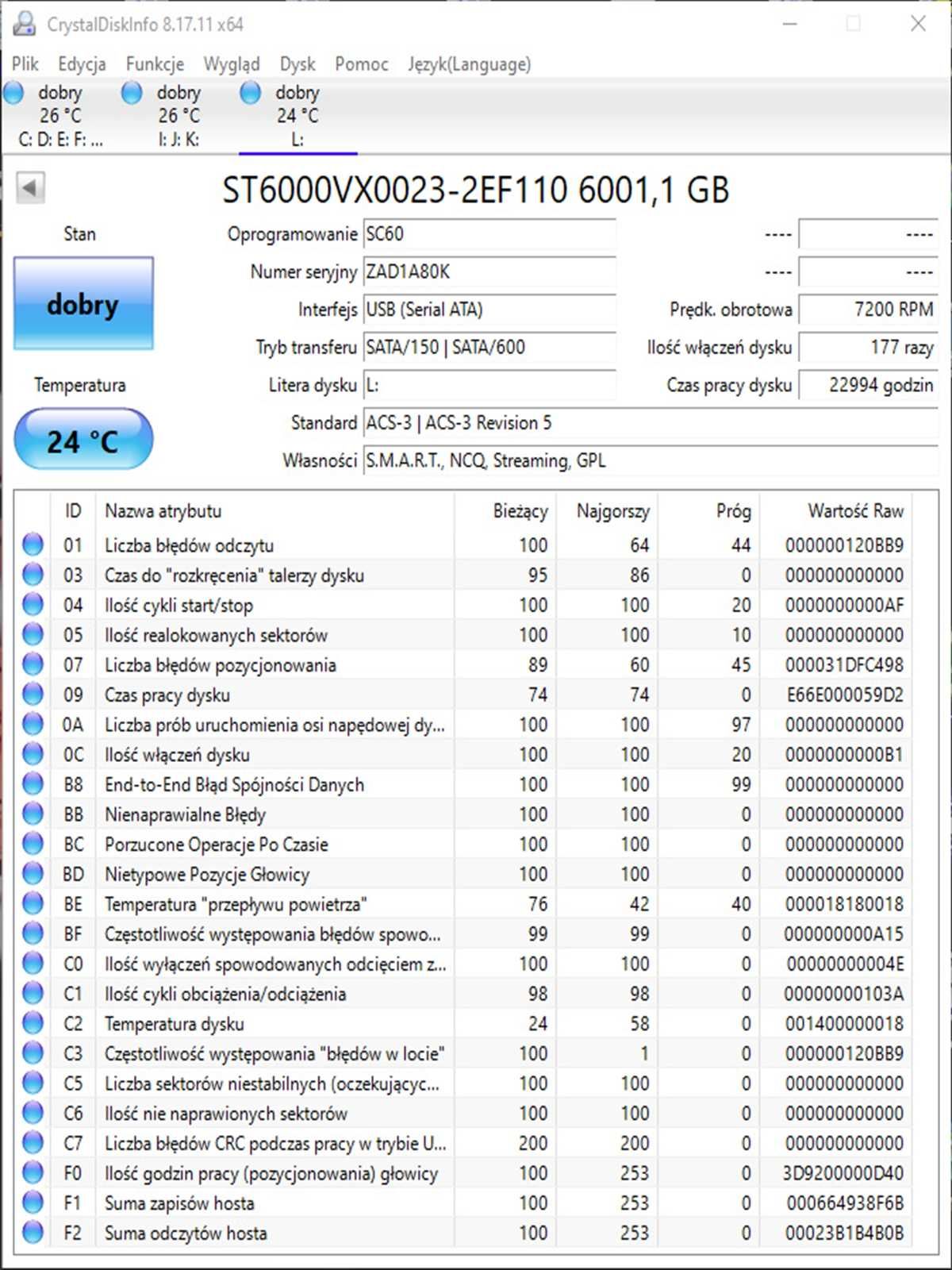The image size is (952, 1270).
Task: Click the 22994 godzin value
Action: coord(869,385)
